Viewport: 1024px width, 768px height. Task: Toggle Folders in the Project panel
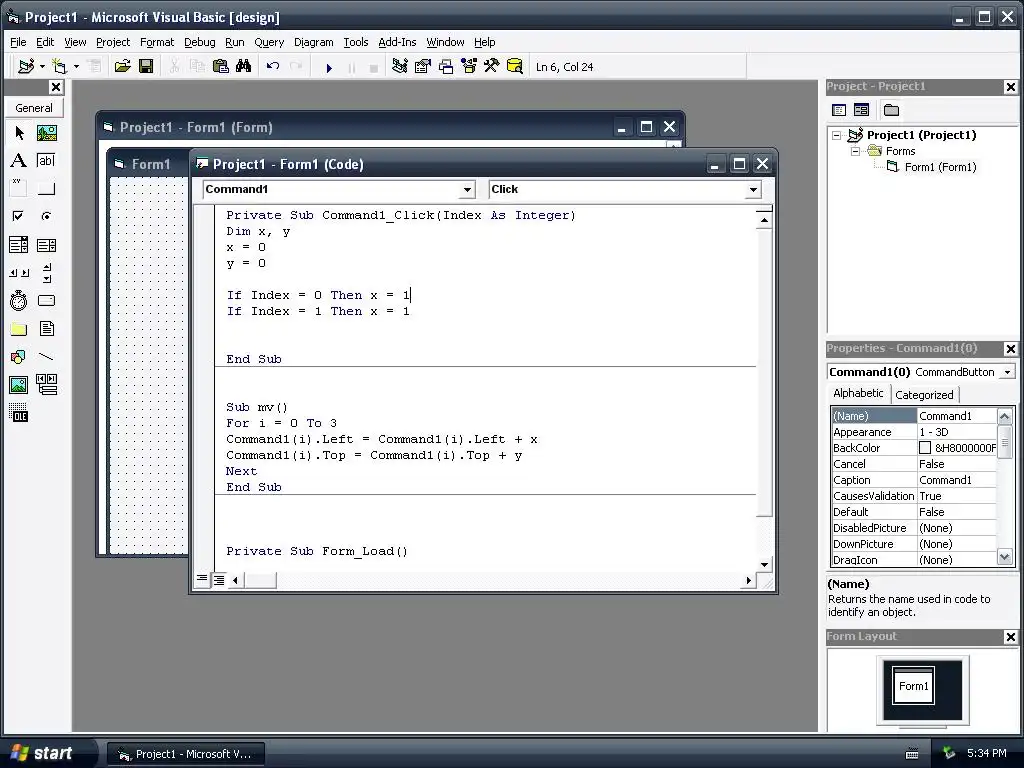coord(891,110)
